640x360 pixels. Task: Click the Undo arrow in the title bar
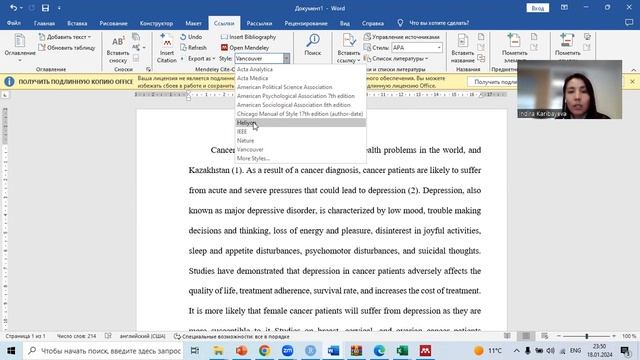(13, 8)
